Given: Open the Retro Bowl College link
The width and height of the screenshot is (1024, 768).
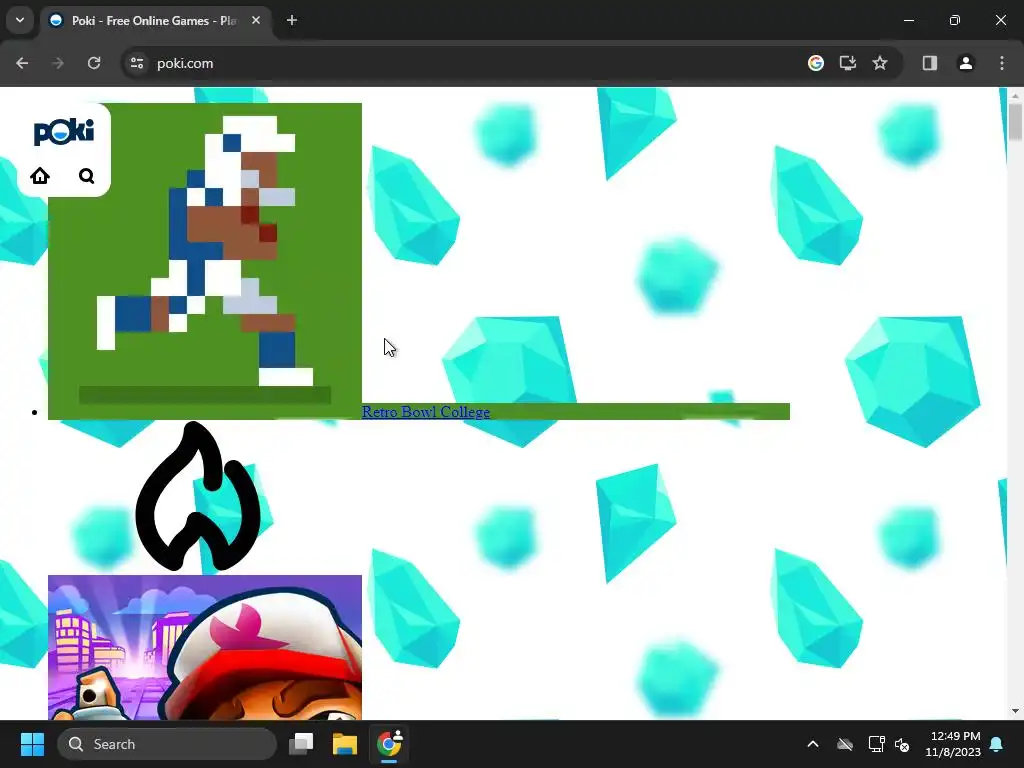Looking at the screenshot, I should point(426,412).
